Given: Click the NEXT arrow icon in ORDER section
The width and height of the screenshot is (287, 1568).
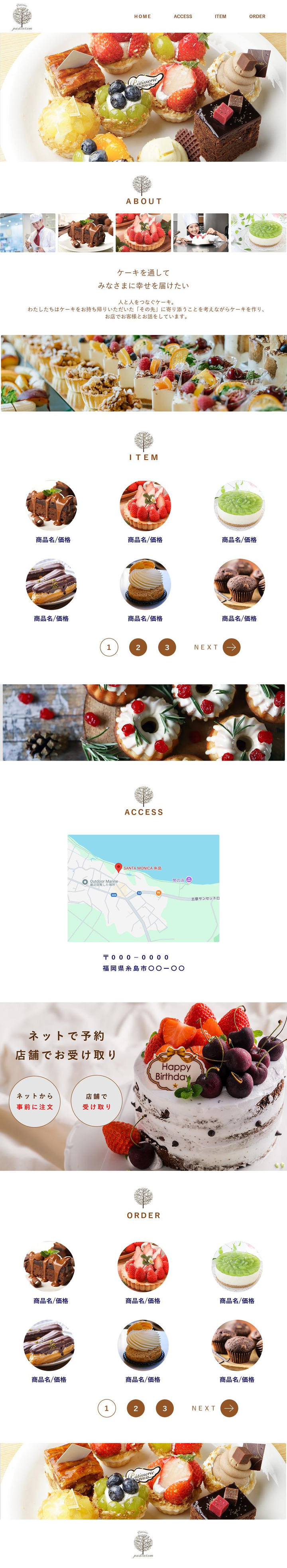Looking at the screenshot, I should (x=229, y=1408).
